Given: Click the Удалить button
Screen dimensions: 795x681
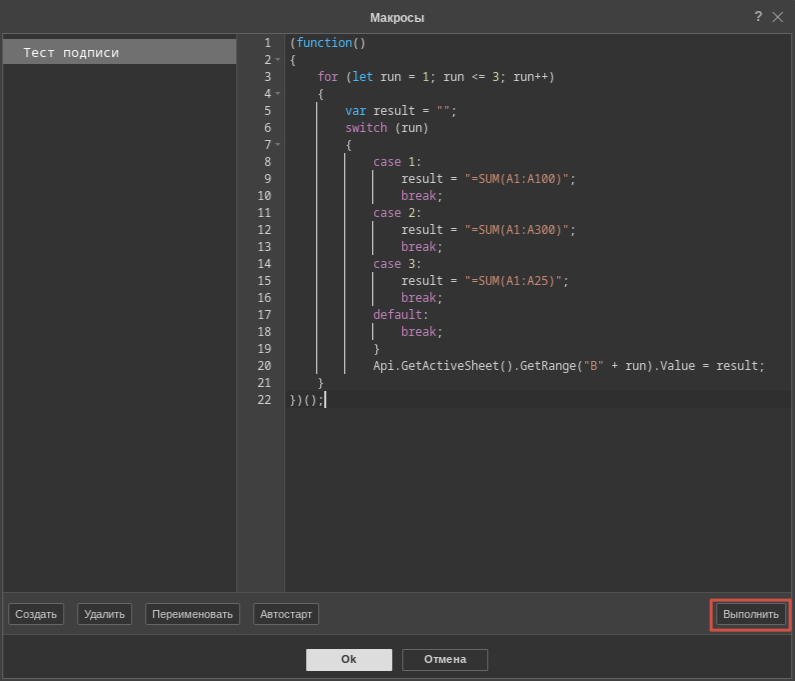Looking at the screenshot, I should point(104,614).
